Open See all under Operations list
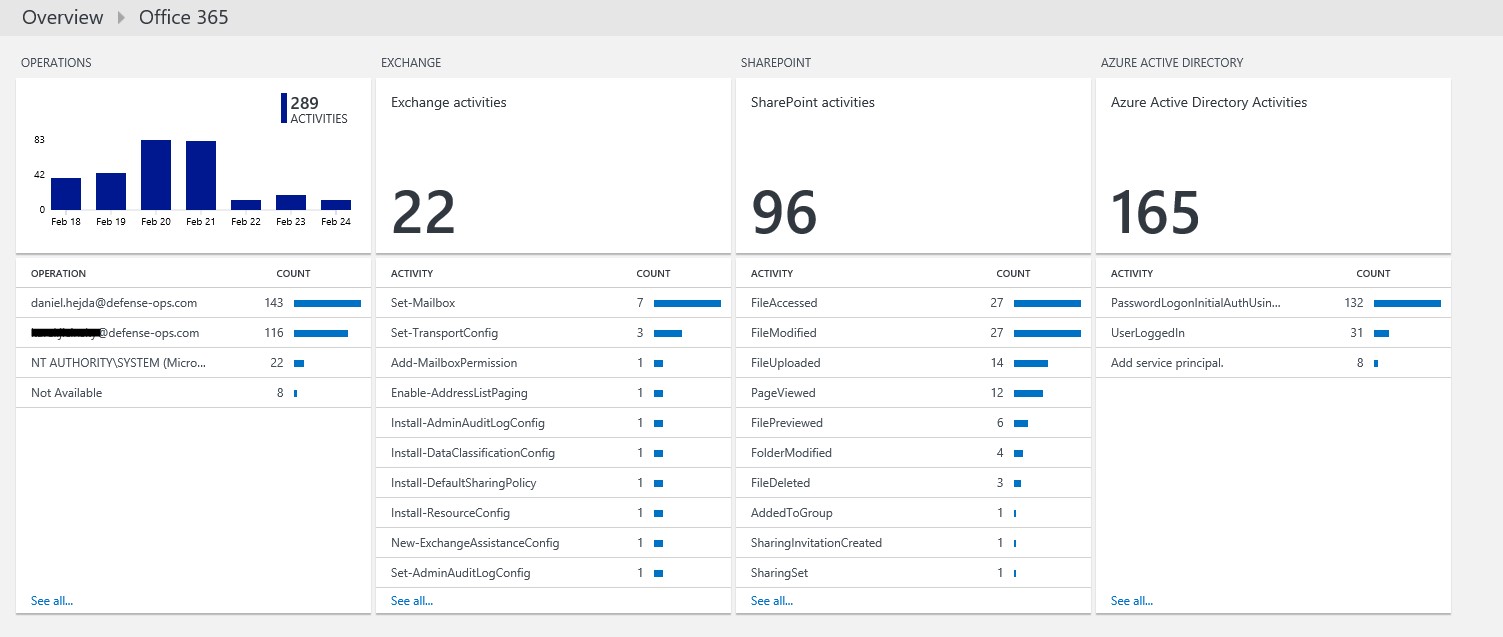This screenshot has height=637, width=1503. (x=52, y=601)
